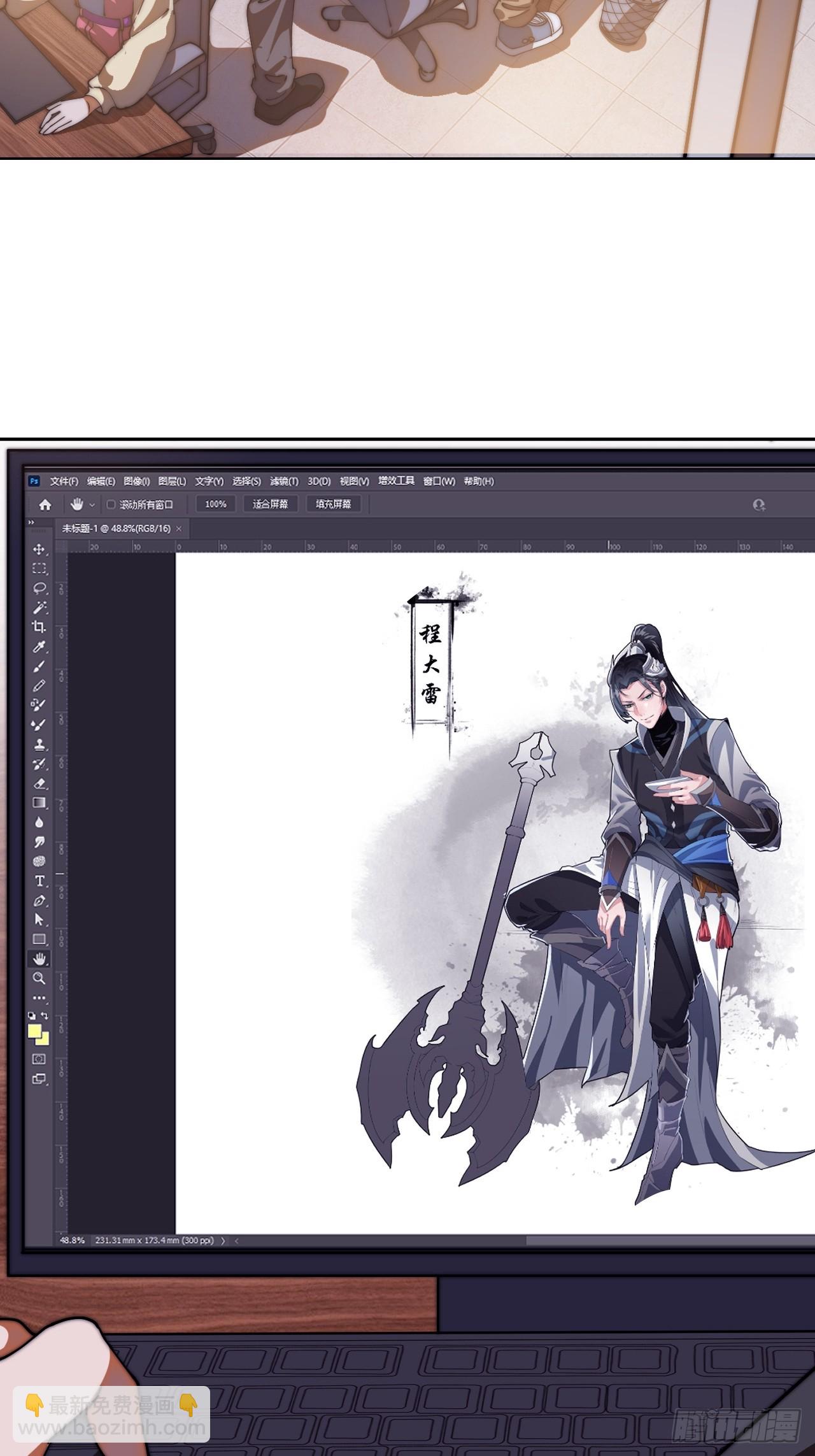Expand the status bar info arrow

point(223,1241)
